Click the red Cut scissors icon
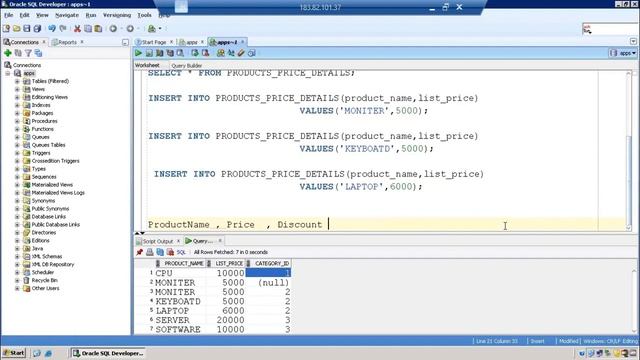 coord(77,29)
